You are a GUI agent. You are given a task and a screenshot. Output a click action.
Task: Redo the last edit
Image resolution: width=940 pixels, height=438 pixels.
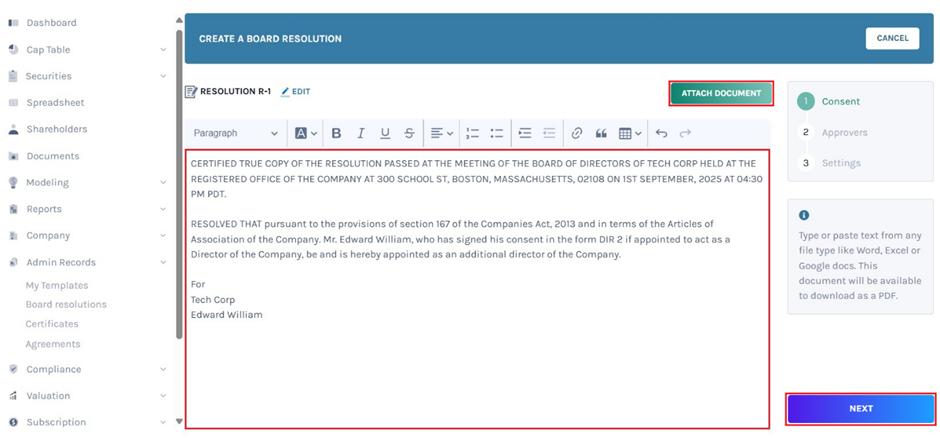coord(685,133)
